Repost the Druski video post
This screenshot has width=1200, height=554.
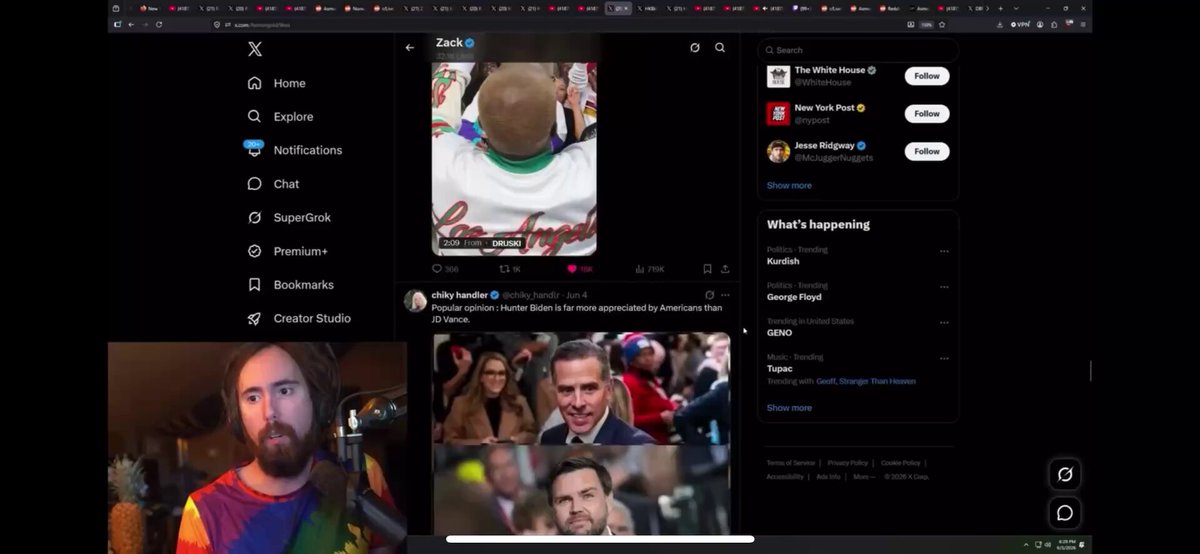(504, 269)
